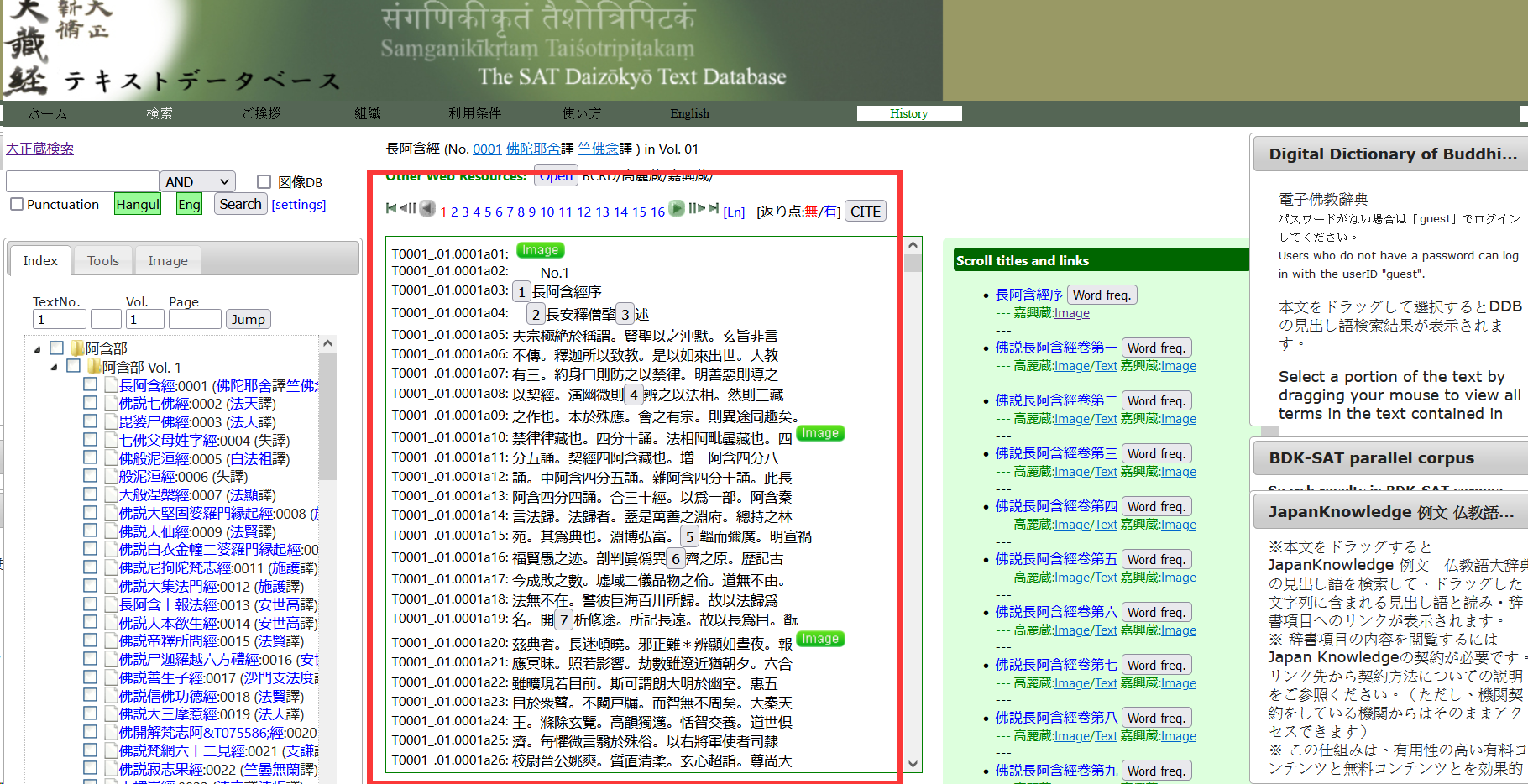Click the CITE button
Image resolution: width=1528 pixels, height=784 pixels.
[x=866, y=212]
